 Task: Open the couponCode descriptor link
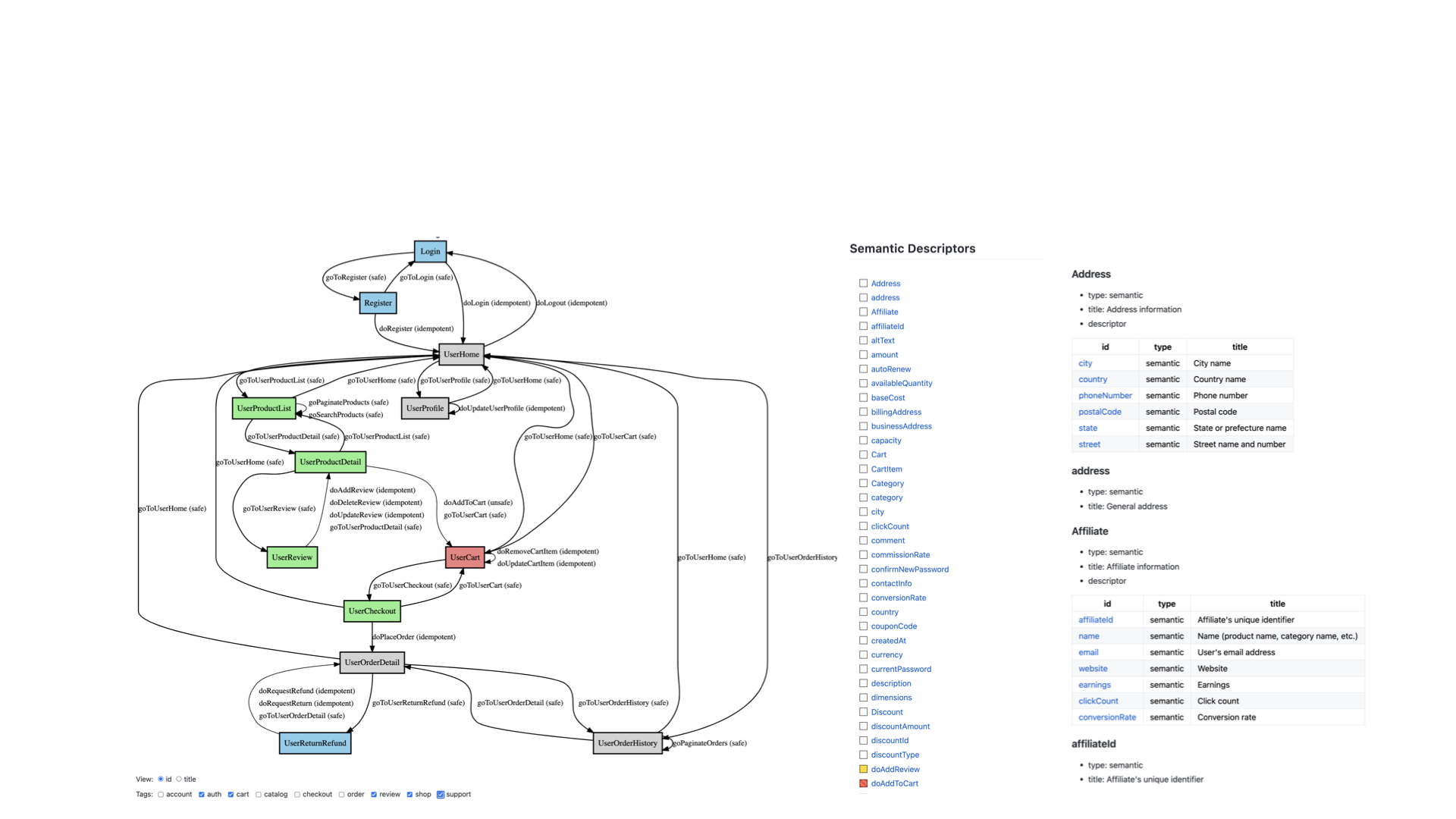[x=894, y=626]
